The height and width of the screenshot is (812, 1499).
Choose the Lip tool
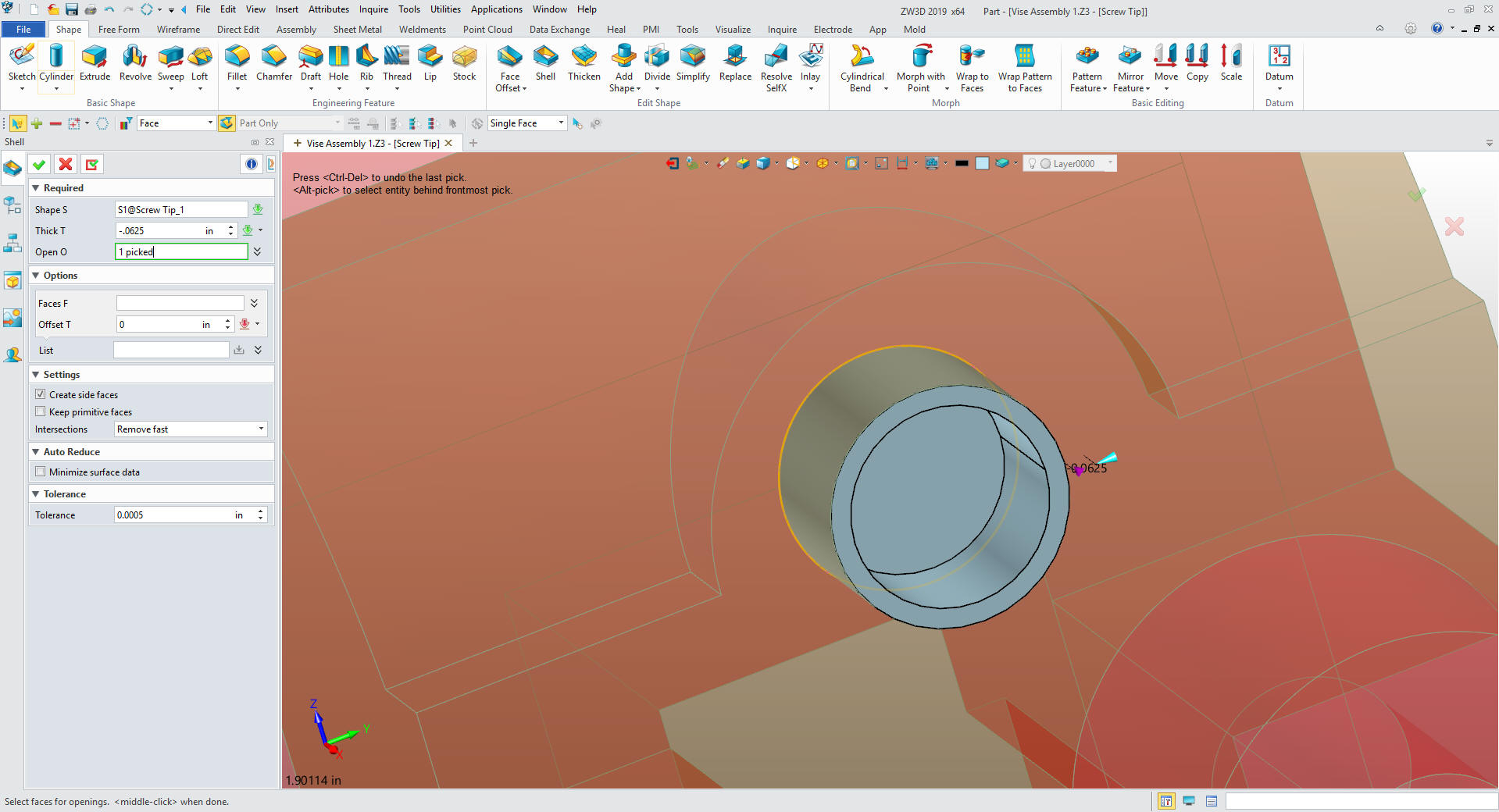[430, 62]
